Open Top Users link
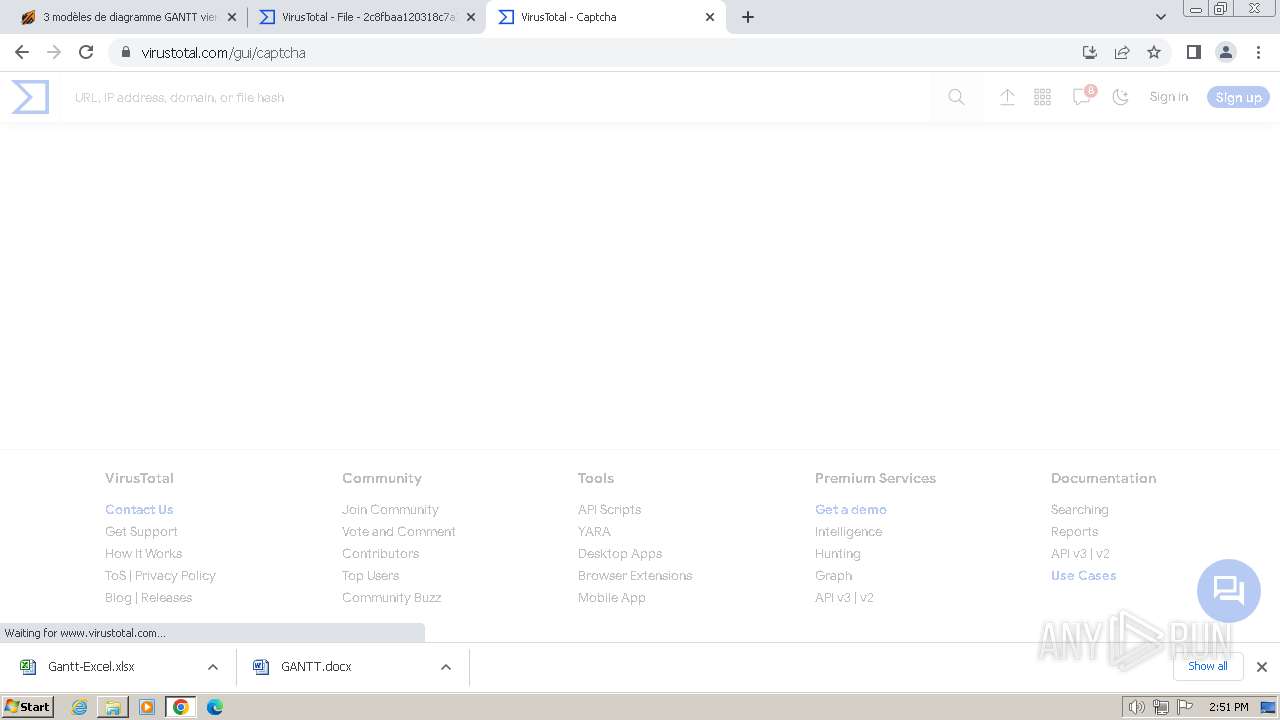 [370, 575]
